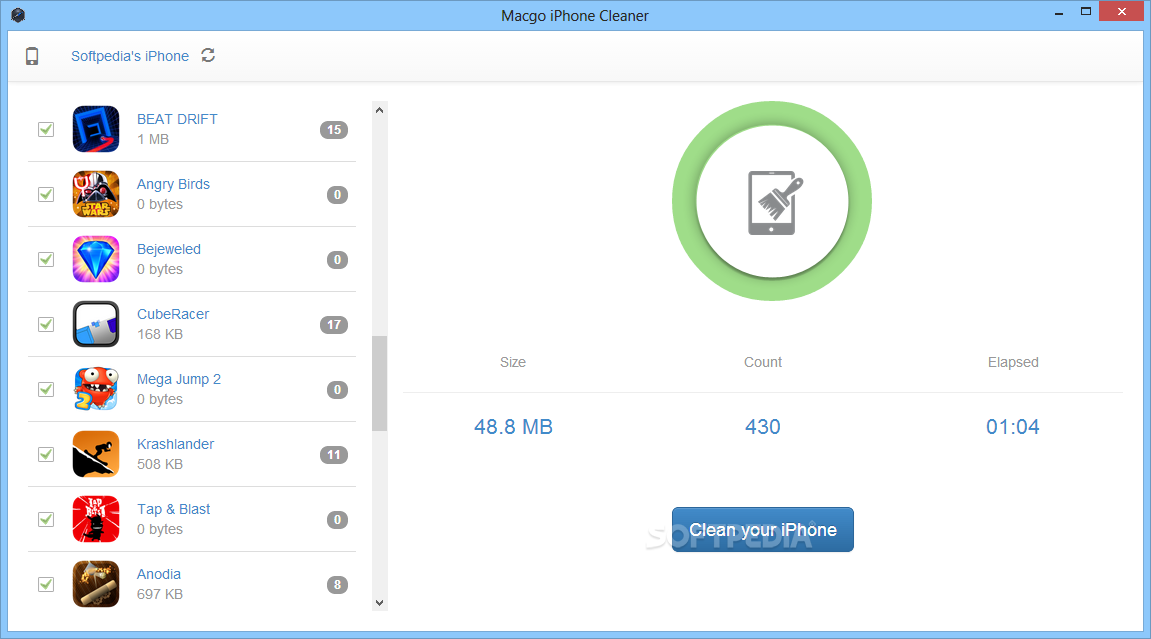The width and height of the screenshot is (1151, 639).
Task: Click the Bejeweled count badge 0
Action: coord(337,260)
